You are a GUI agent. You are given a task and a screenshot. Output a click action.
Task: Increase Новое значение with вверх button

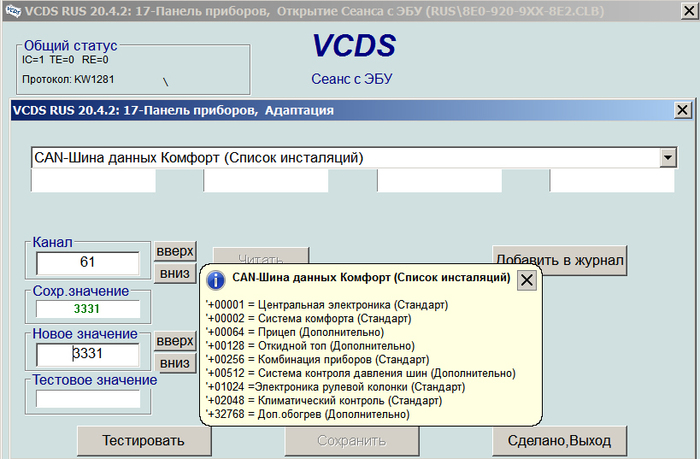click(x=175, y=341)
